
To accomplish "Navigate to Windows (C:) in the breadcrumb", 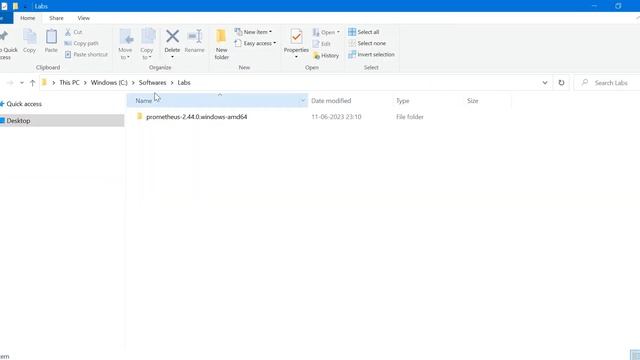I will tap(109, 82).
